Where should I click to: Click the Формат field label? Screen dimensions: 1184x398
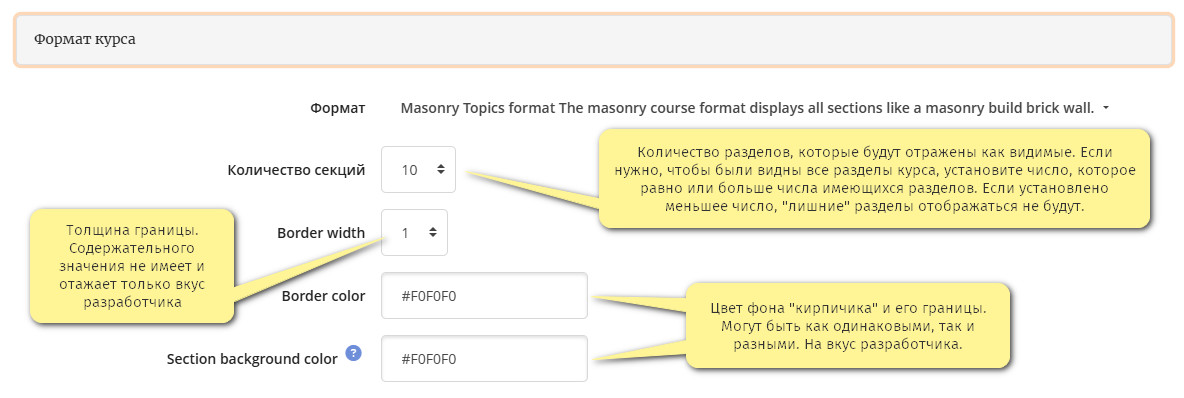tap(338, 108)
